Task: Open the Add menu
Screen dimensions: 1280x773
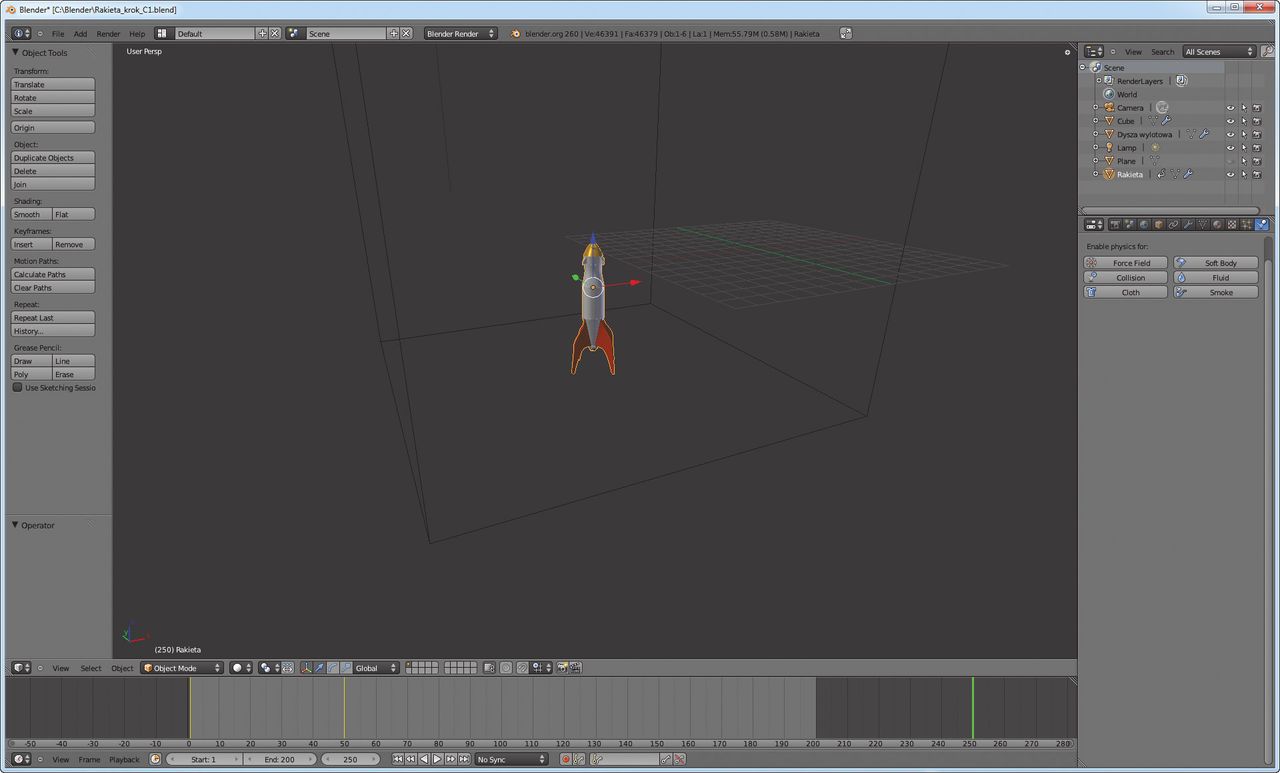Action: coord(80,33)
